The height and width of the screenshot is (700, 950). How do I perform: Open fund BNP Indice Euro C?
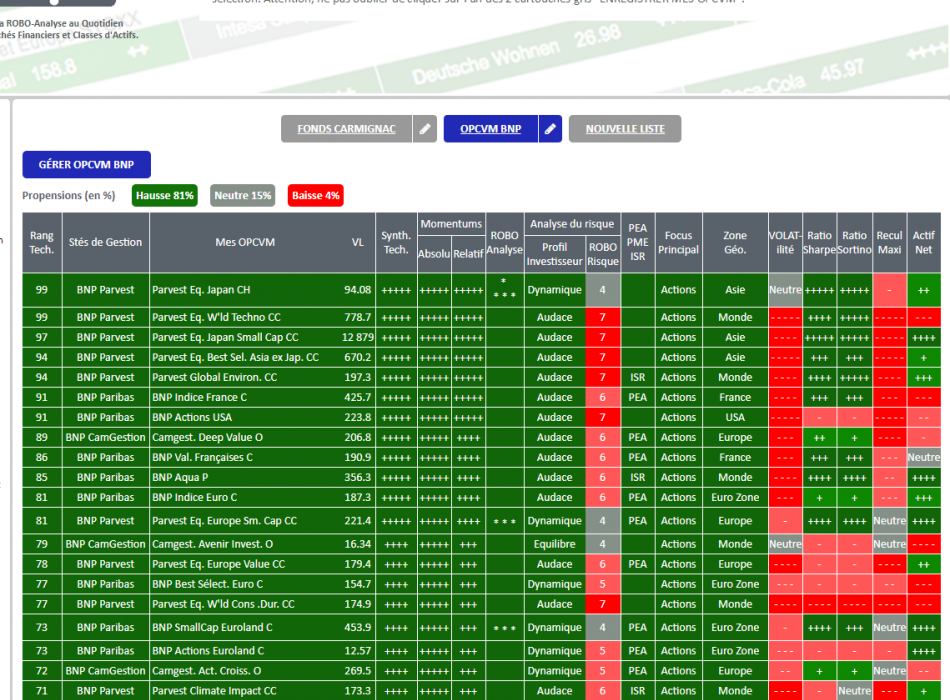pos(194,497)
